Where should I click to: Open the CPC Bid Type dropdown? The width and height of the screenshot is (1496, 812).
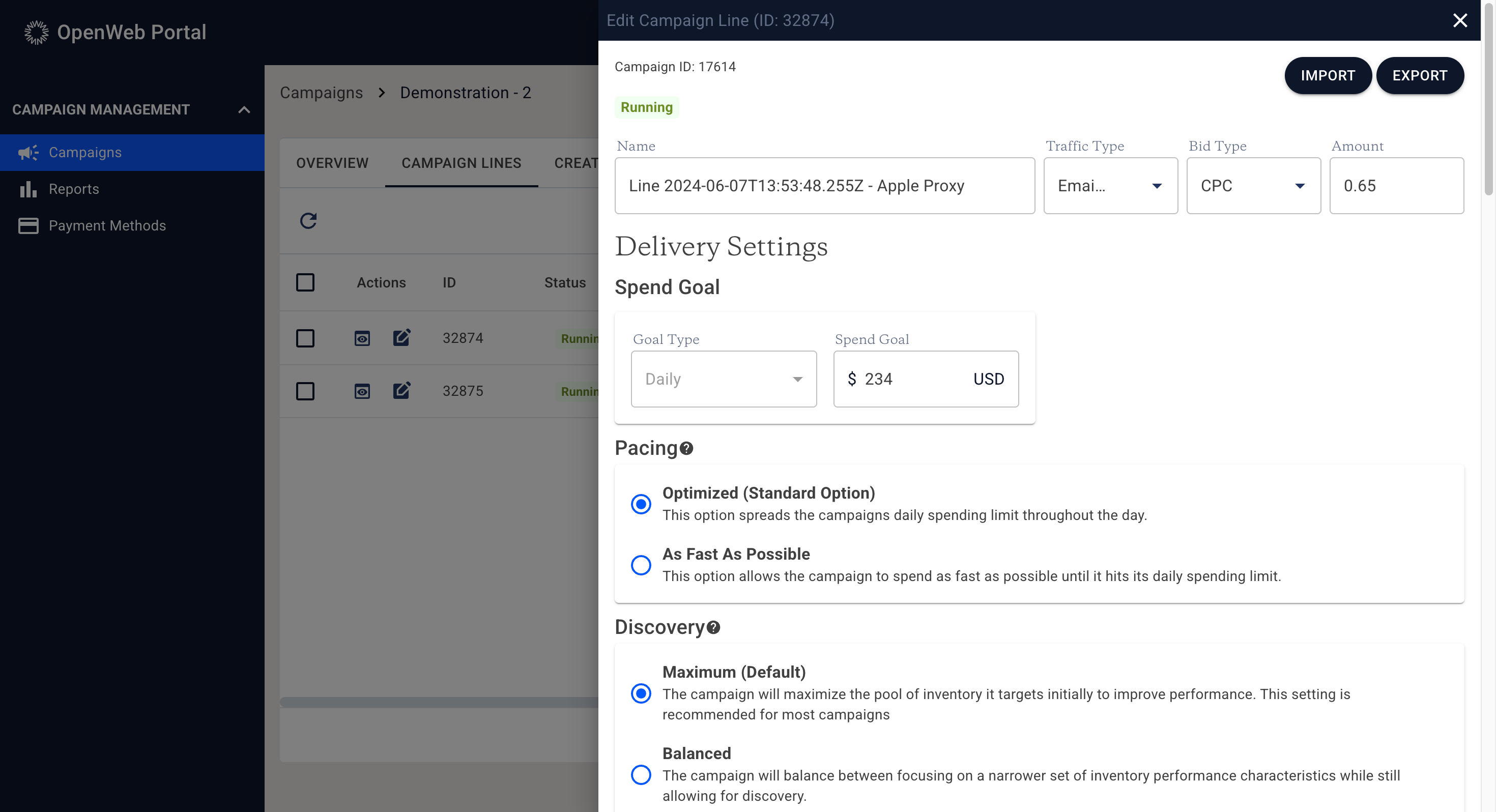point(1253,186)
